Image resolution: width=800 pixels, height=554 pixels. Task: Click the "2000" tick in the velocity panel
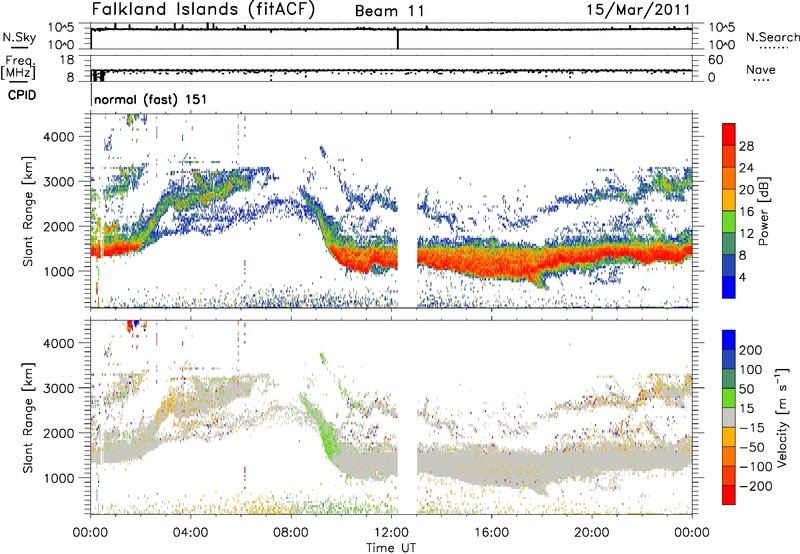tap(58, 433)
